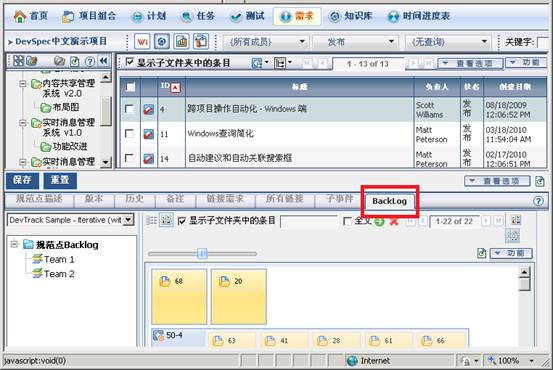The image size is (553, 370).
Task: Click the red X clear search icon
Action: click(394, 222)
